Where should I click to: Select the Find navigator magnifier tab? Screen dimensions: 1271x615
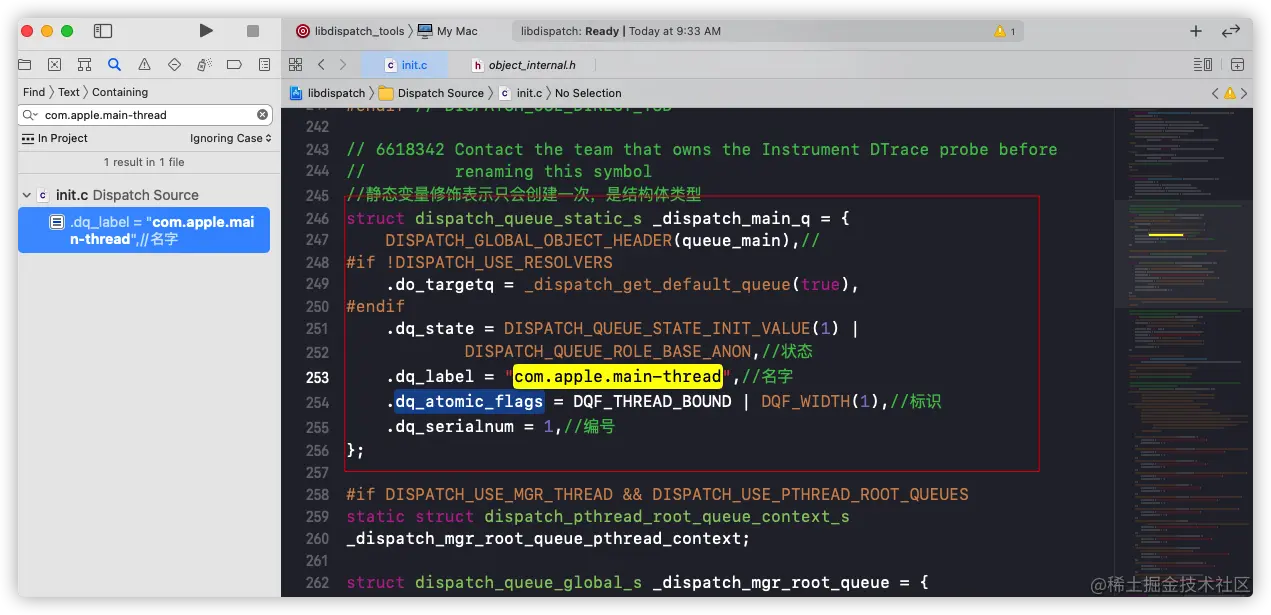click(115, 64)
